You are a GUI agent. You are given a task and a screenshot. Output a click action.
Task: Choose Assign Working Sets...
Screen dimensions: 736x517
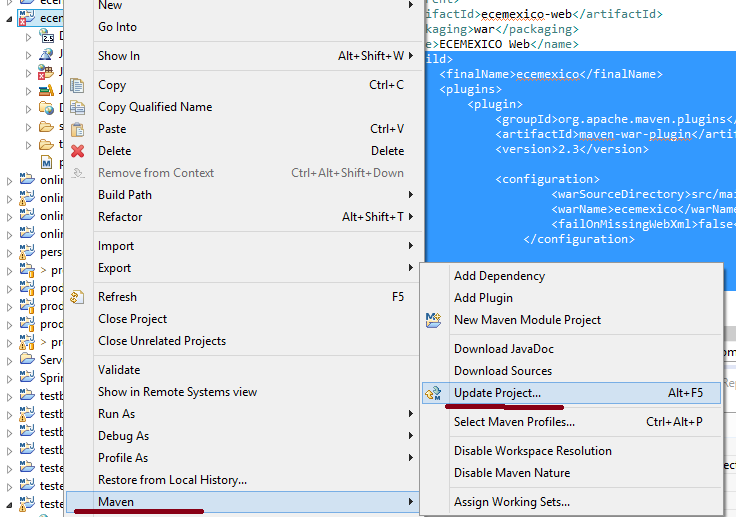coord(512,502)
